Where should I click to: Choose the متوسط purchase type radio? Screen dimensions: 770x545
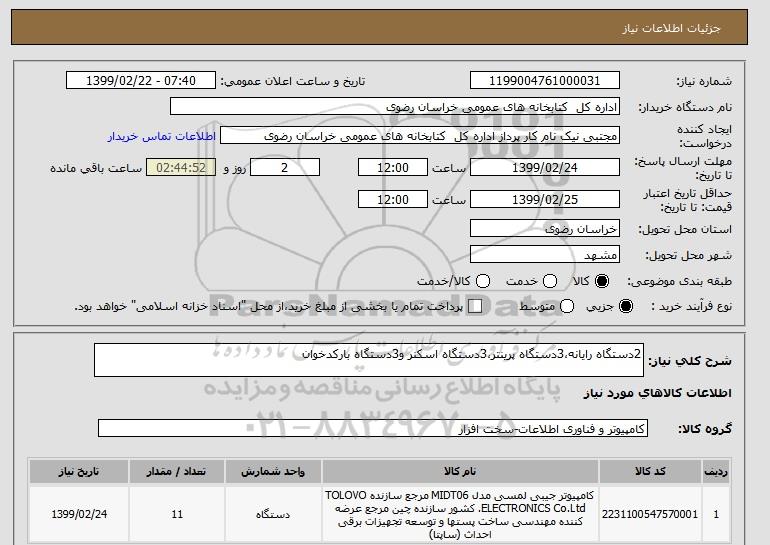pos(568,306)
